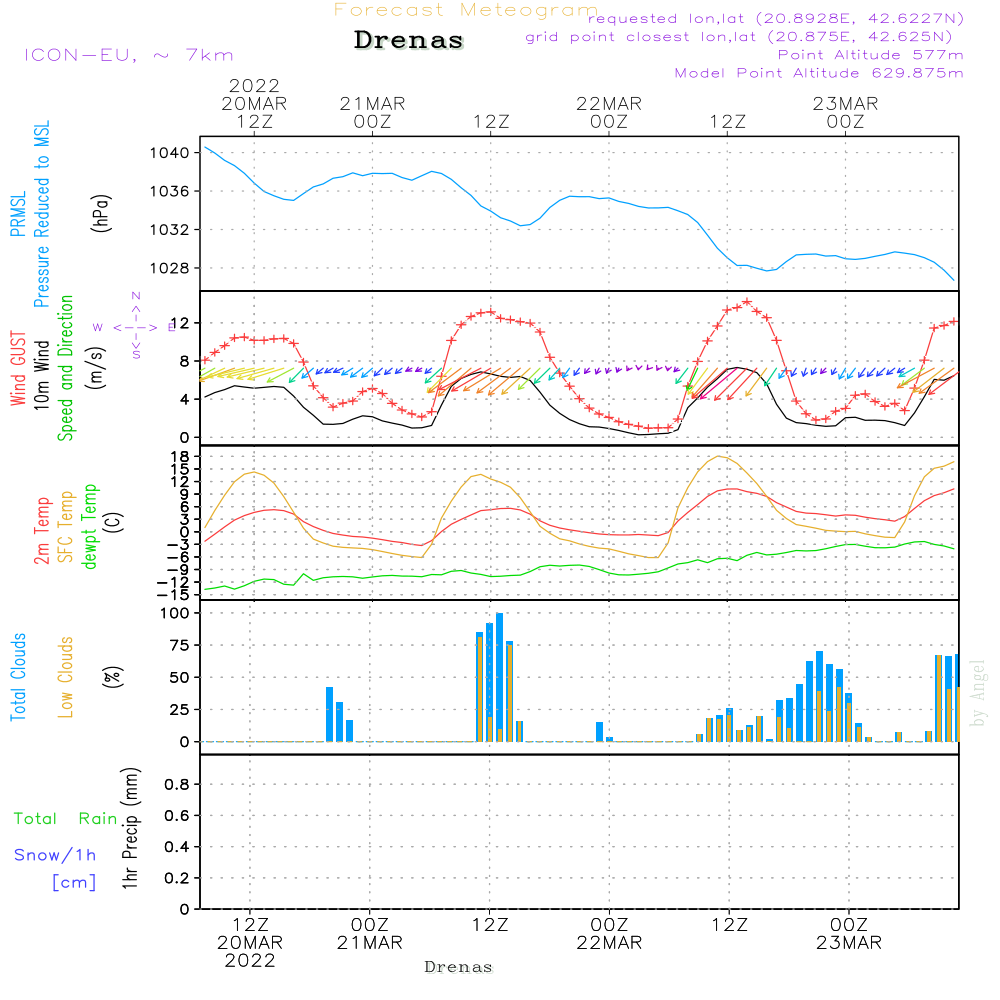This screenshot has width=1000, height=1000.
Task: Click the '0.6' precipitation tick label
Action: (x=177, y=816)
